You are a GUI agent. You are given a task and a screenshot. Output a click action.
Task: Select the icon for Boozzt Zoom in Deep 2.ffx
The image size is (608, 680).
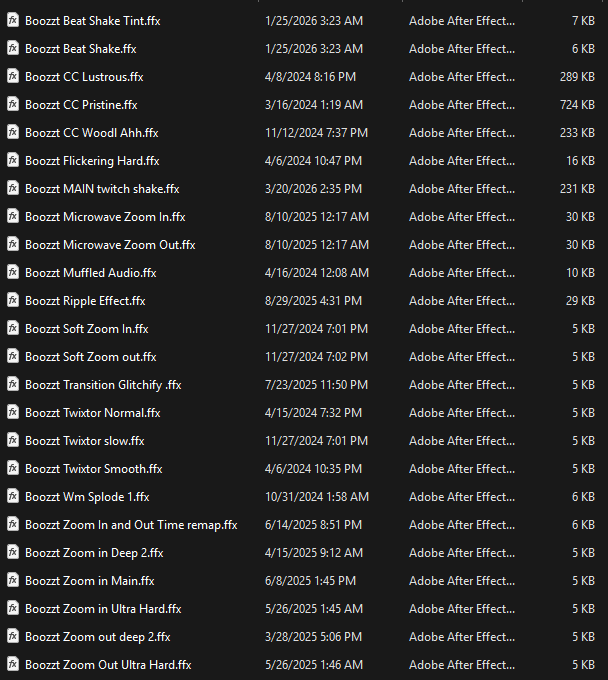13,552
